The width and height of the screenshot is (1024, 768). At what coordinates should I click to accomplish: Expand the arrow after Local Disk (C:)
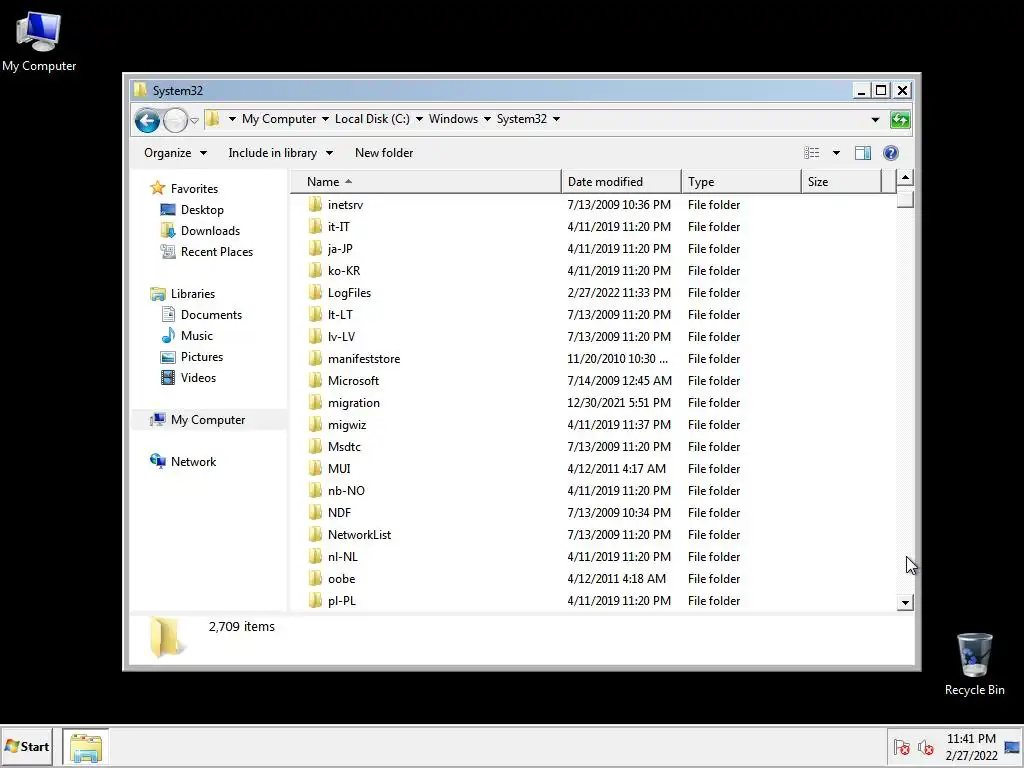(419, 119)
